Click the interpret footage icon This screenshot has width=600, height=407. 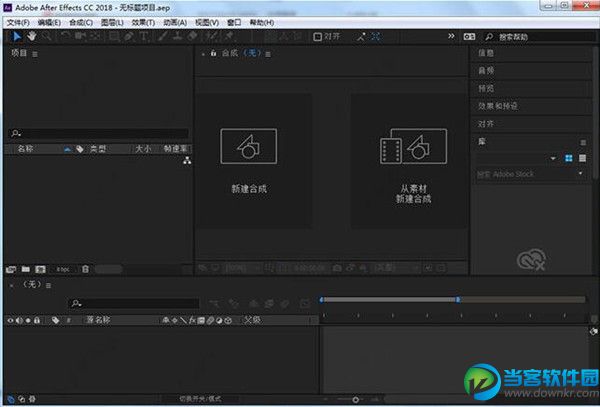click(x=11, y=269)
